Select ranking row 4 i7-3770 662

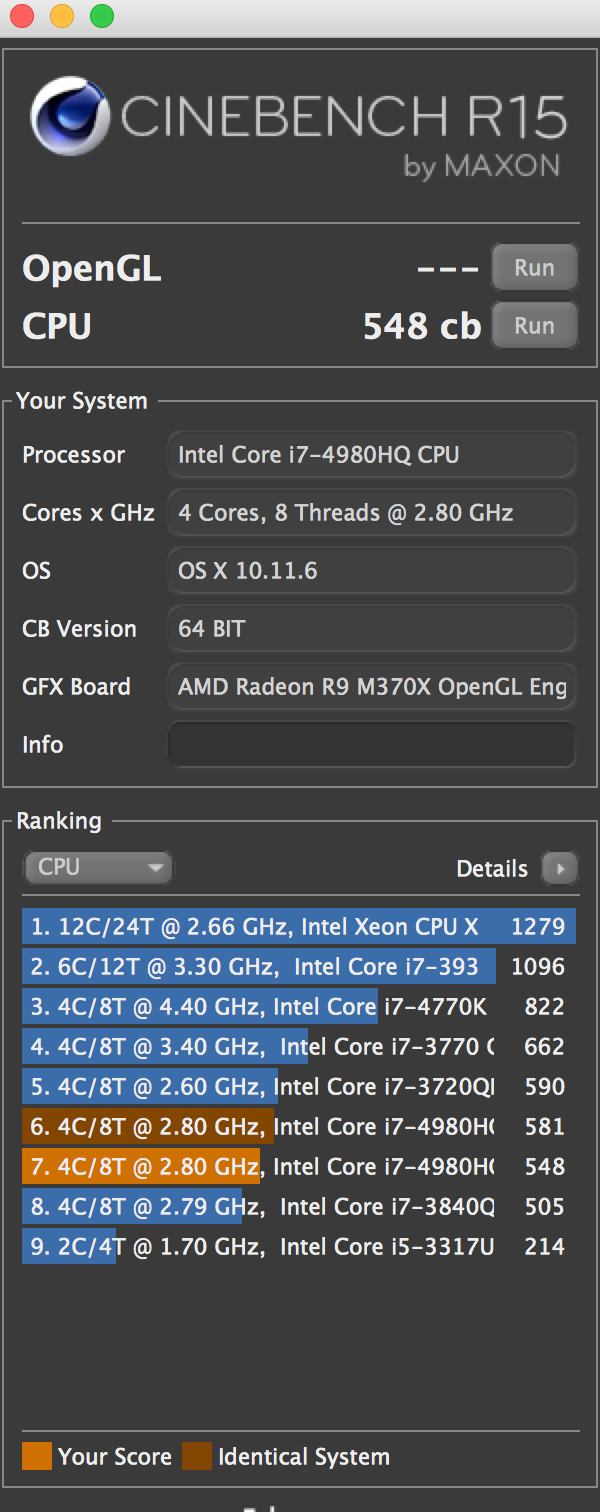(299, 1046)
